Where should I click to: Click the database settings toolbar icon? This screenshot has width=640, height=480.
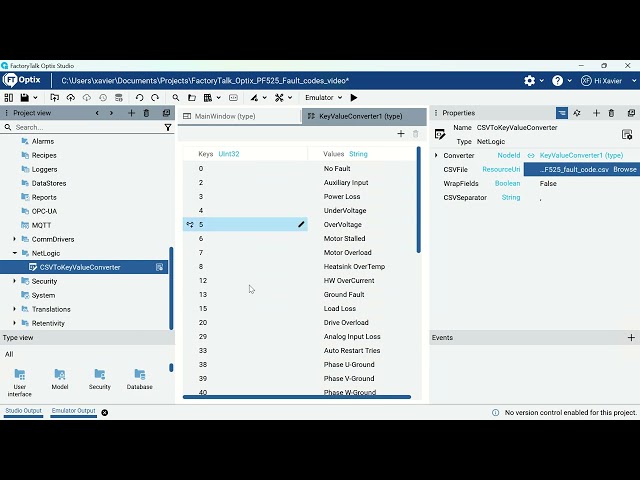point(119,98)
